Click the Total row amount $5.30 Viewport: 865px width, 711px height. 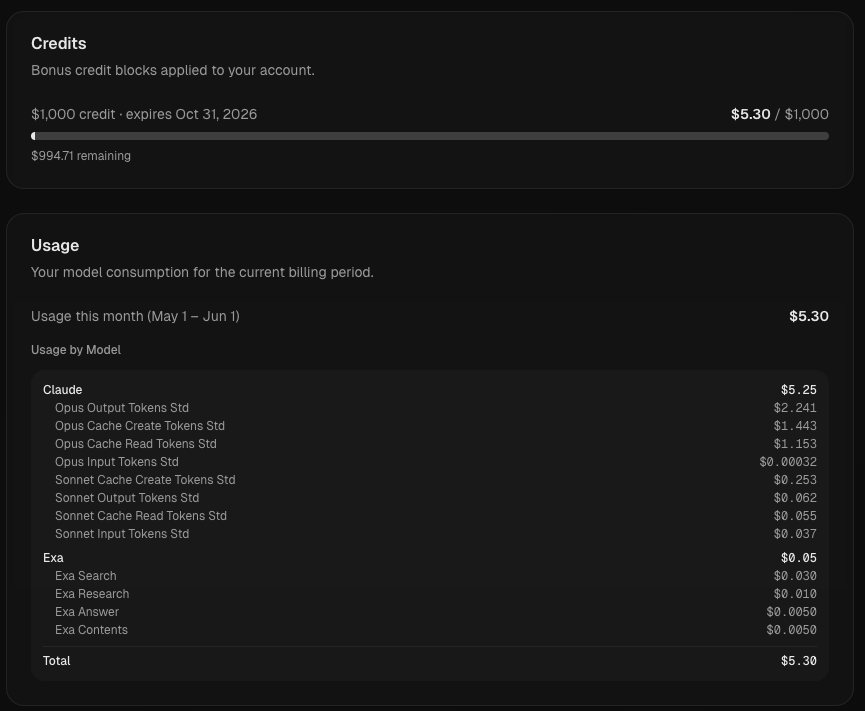799,661
